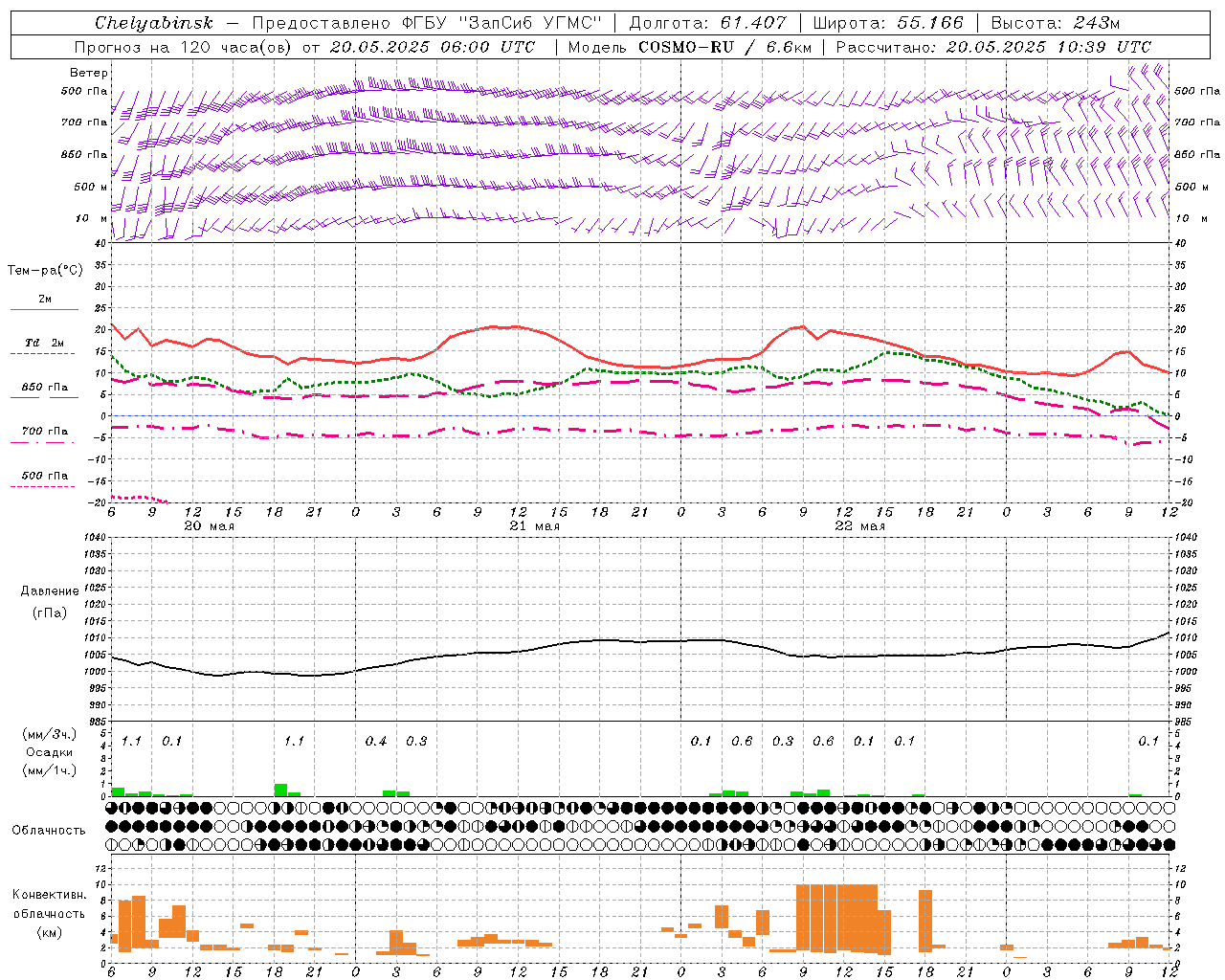Select the longitude value 'Долгота: 61.407'
Viewport: 1225px width, 980px height.
point(707,23)
